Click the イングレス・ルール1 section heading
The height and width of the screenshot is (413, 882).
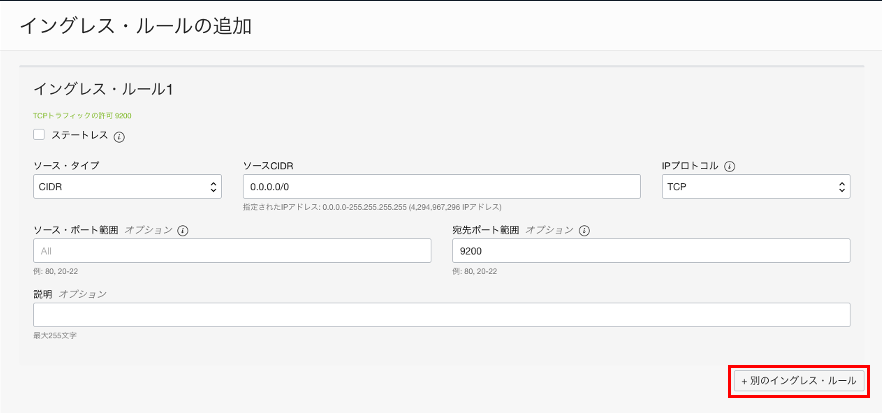pos(103,90)
